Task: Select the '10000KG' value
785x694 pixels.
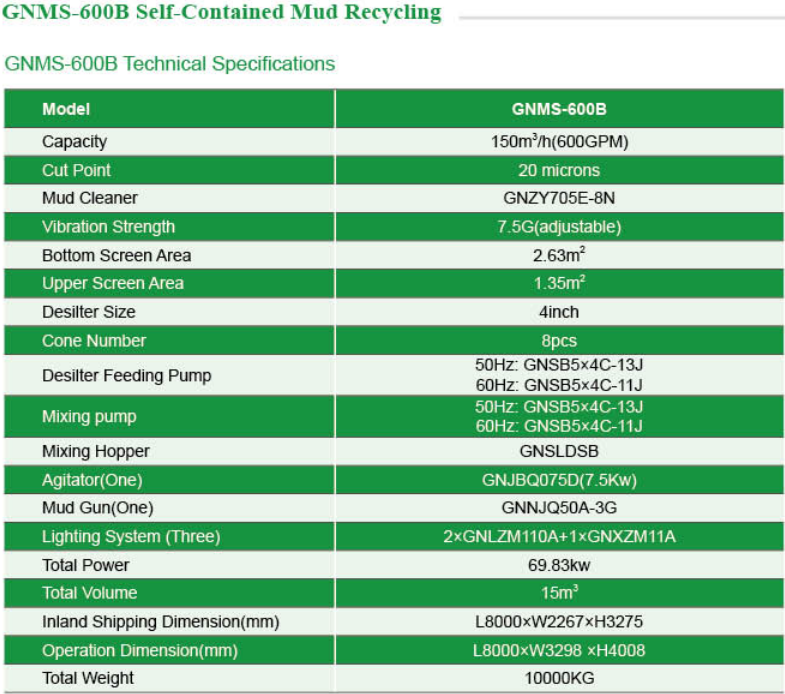Action: tap(559, 678)
